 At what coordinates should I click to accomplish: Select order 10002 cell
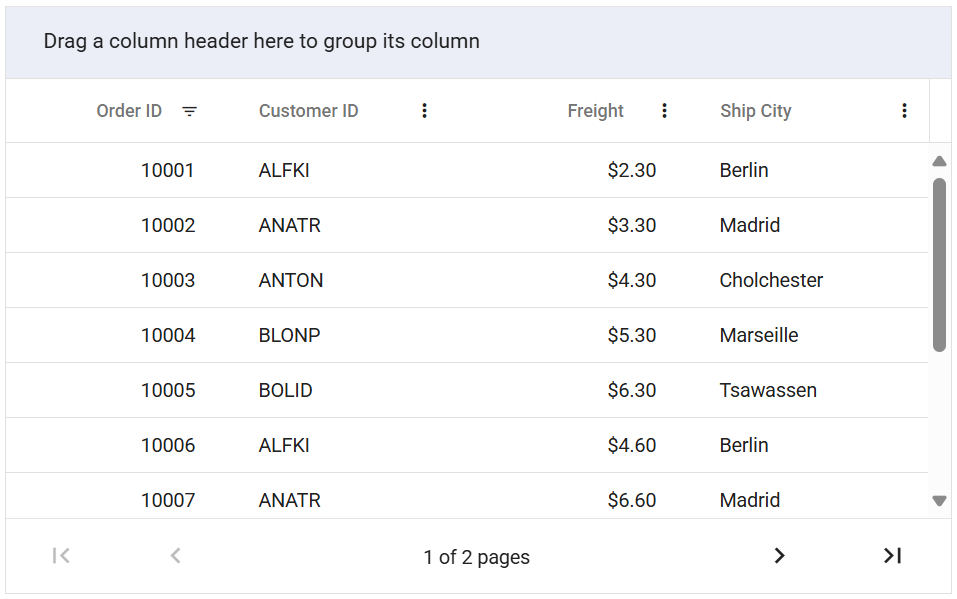168,225
